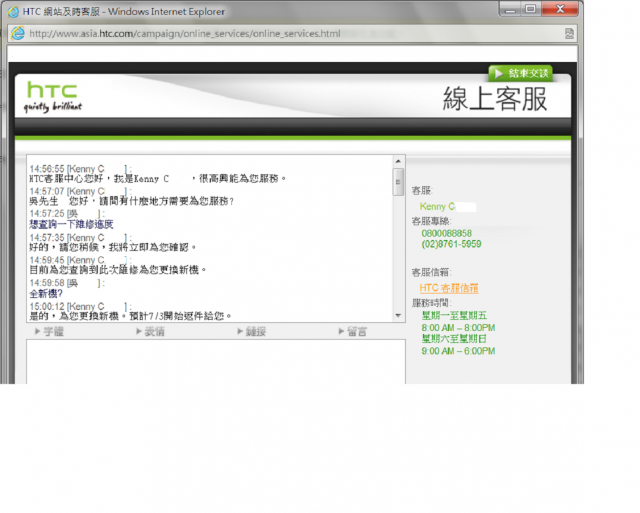Click the page icon beside the URL
Screen dimensions: 640x513
(x=18, y=33)
